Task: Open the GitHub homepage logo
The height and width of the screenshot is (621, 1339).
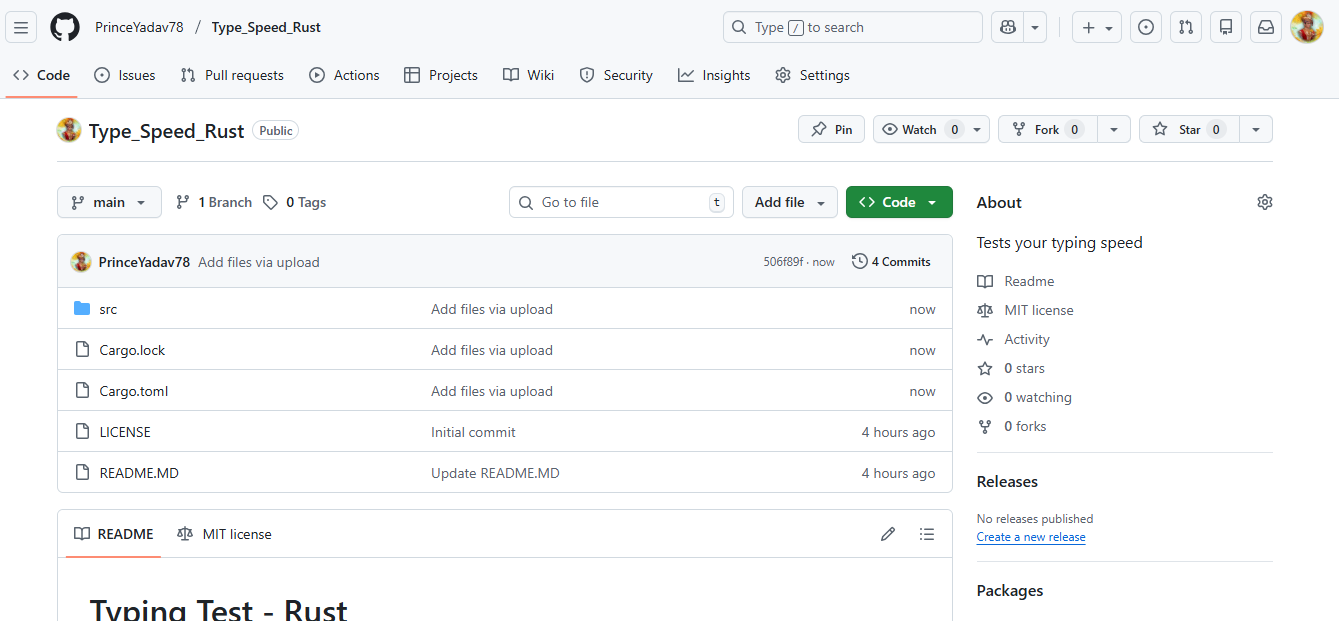Action: coord(65,27)
